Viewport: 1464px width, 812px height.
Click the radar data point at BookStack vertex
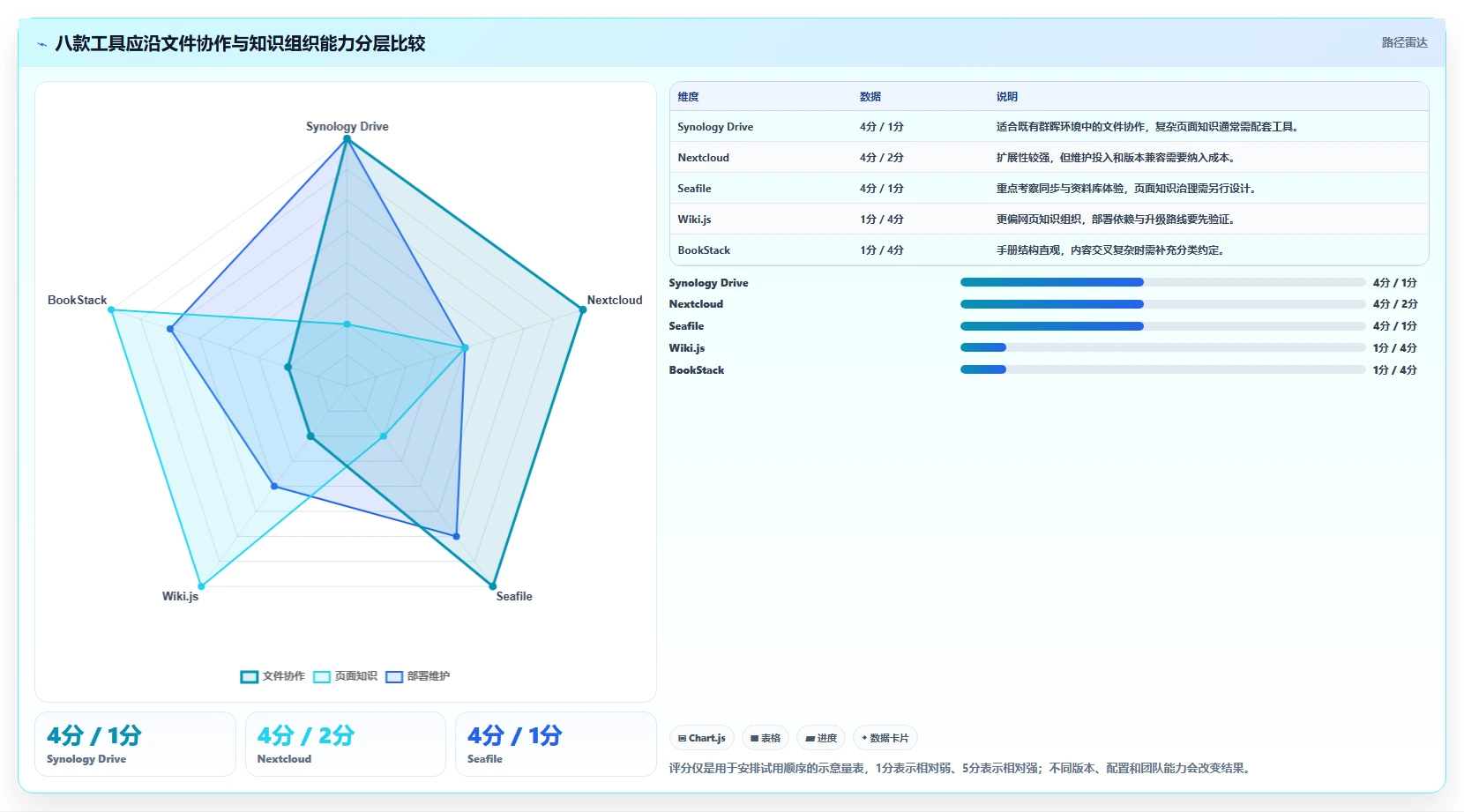[x=111, y=309]
